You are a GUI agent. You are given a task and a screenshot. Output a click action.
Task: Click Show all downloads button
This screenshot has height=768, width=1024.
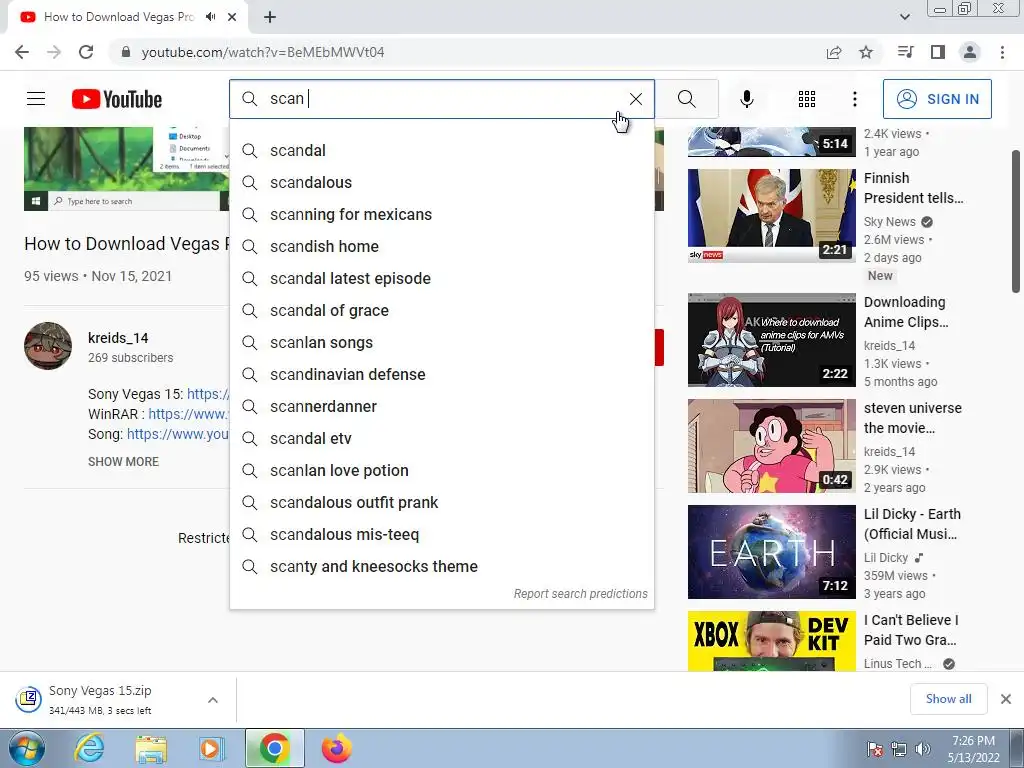coord(948,699)
